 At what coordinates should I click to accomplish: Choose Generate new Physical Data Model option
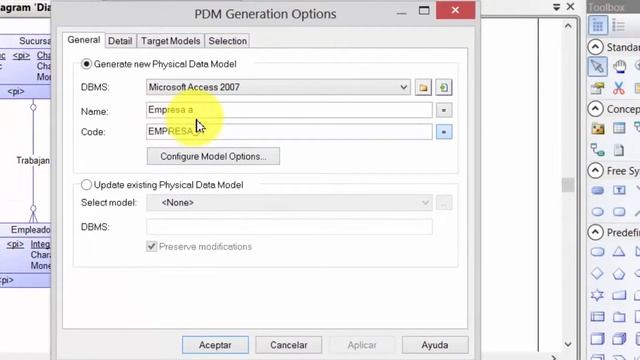tap(86, 64)
